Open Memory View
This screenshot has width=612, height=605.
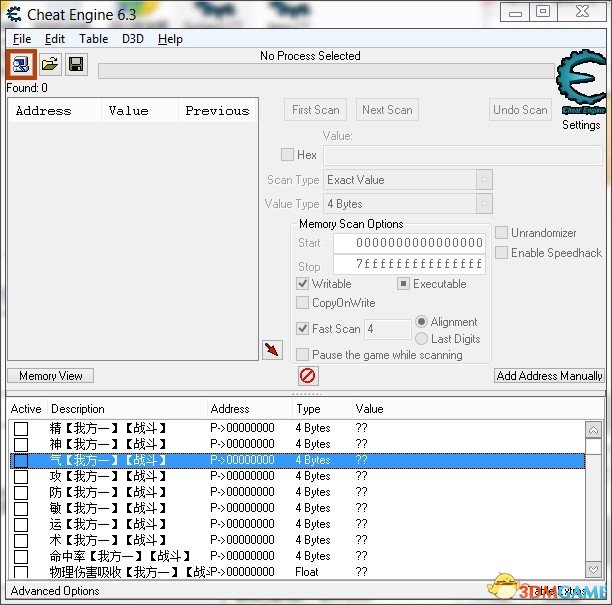tap(51, 375)
